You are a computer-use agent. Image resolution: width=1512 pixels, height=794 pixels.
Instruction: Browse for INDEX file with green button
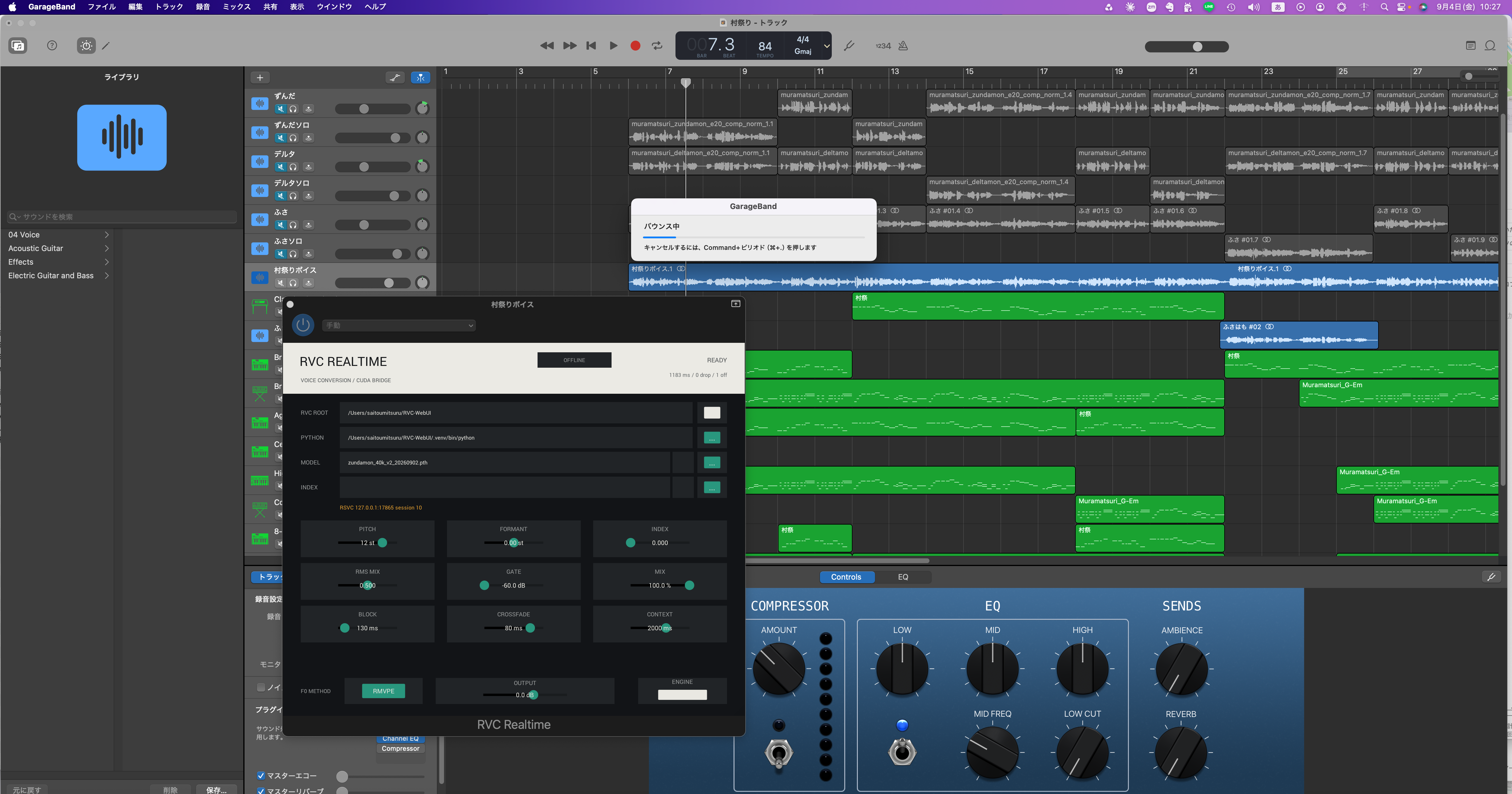coord(711,488)
